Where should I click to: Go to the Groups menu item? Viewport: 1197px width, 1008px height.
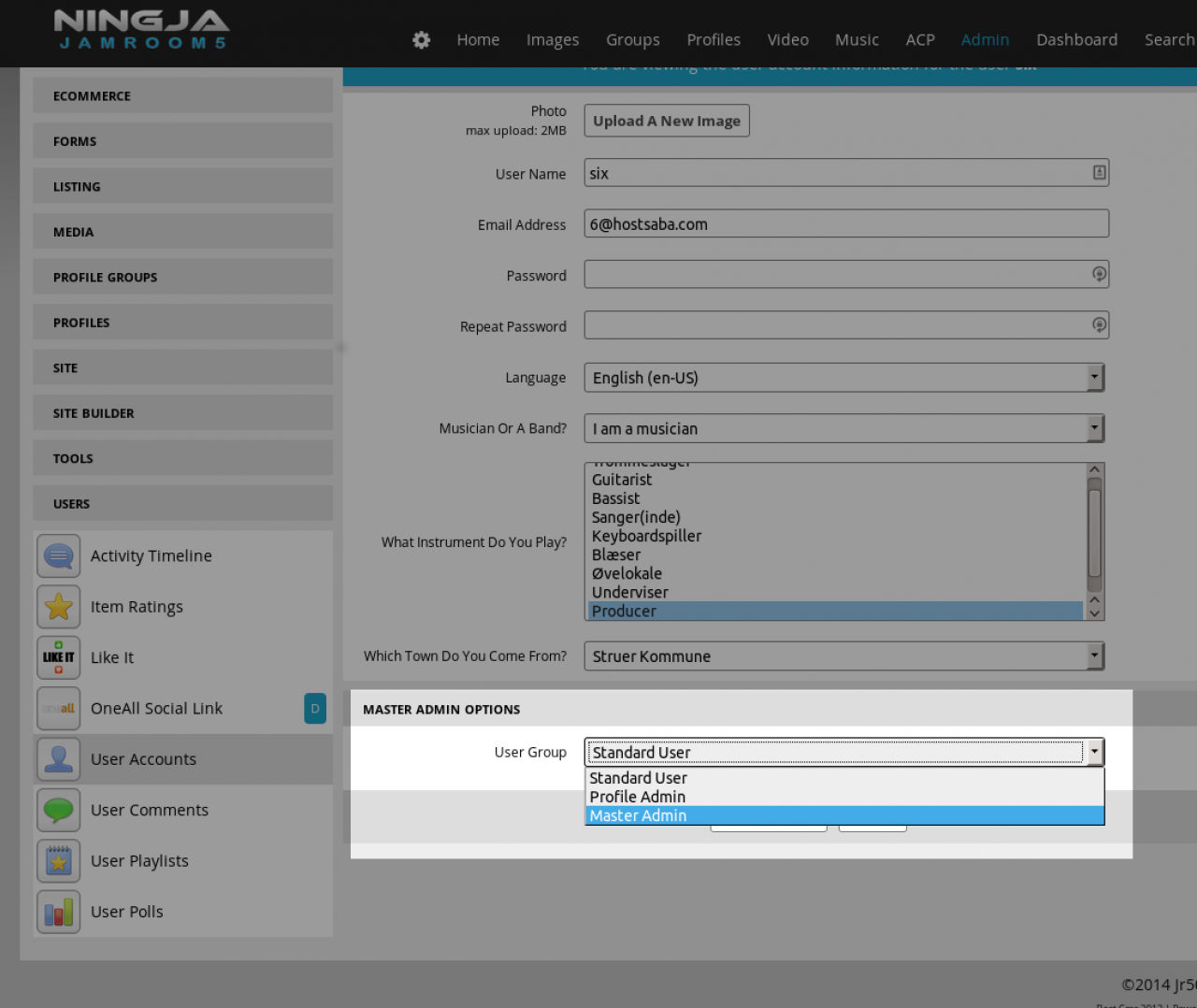tap(632, 40)
